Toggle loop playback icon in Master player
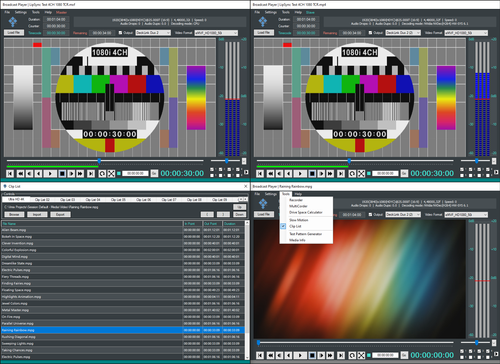500x364 pixels. click(x=102, y=174)
